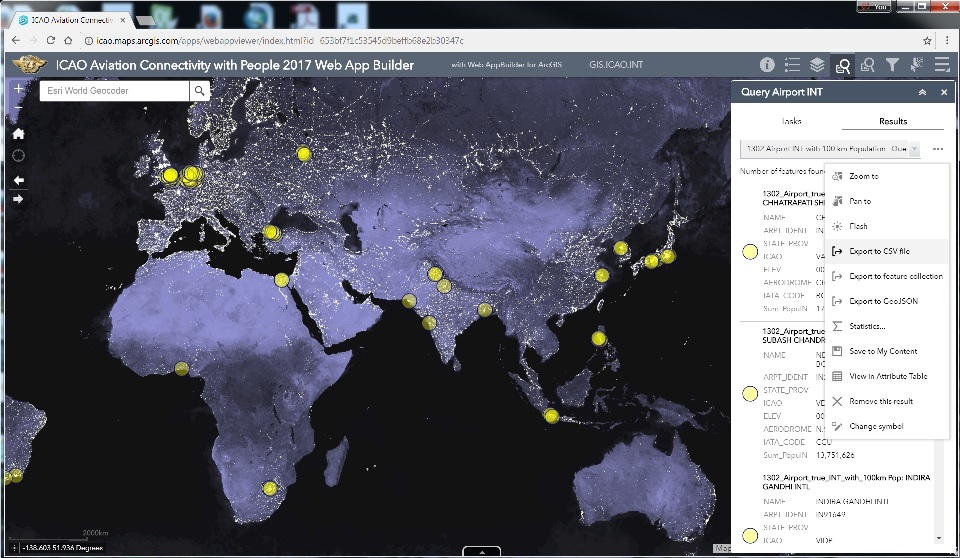Screen dimensions: 960x558
Task: Click the ICAO winged logo
Action: point(29,64)
